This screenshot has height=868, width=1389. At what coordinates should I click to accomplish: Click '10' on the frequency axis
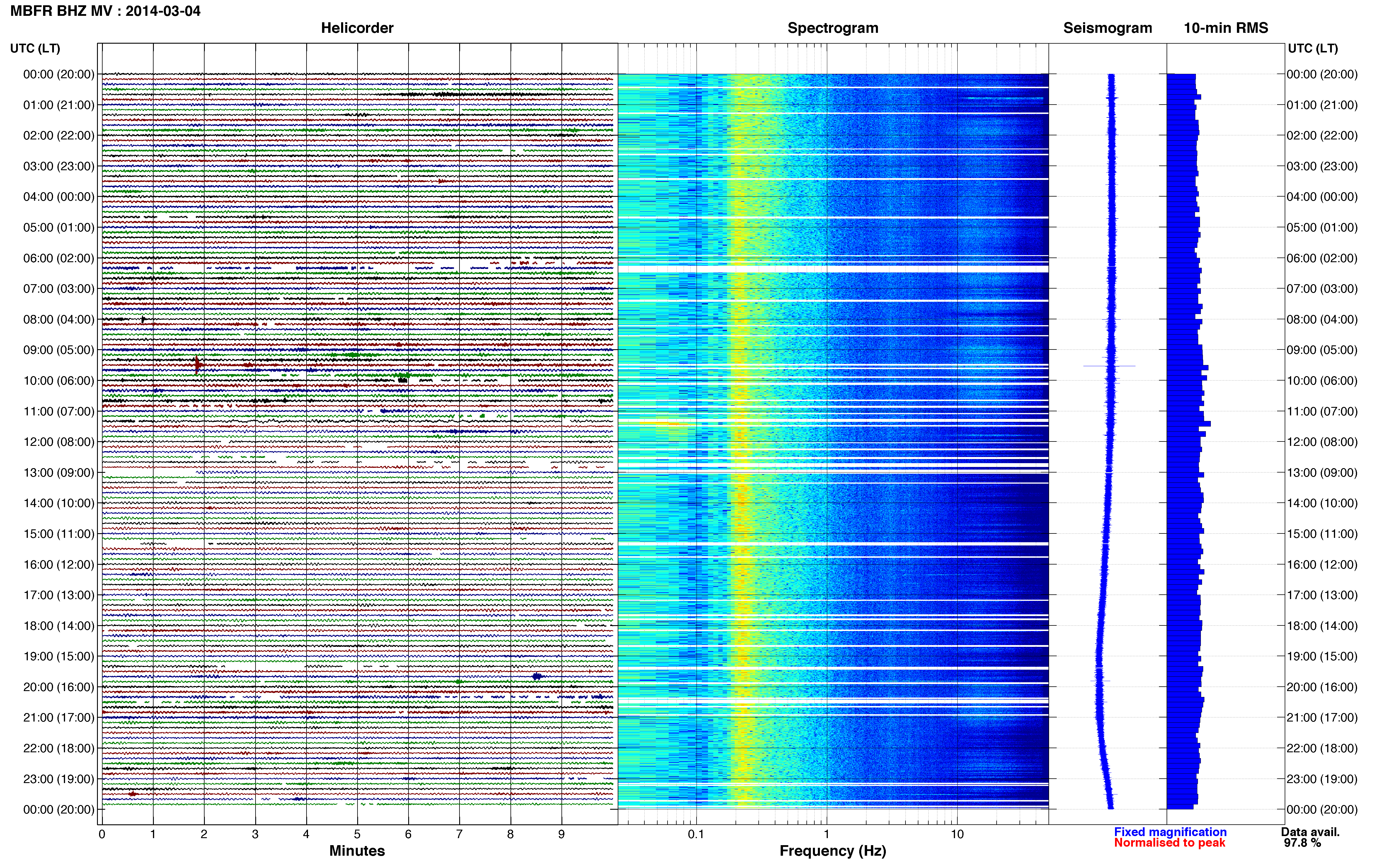(957, 834)
